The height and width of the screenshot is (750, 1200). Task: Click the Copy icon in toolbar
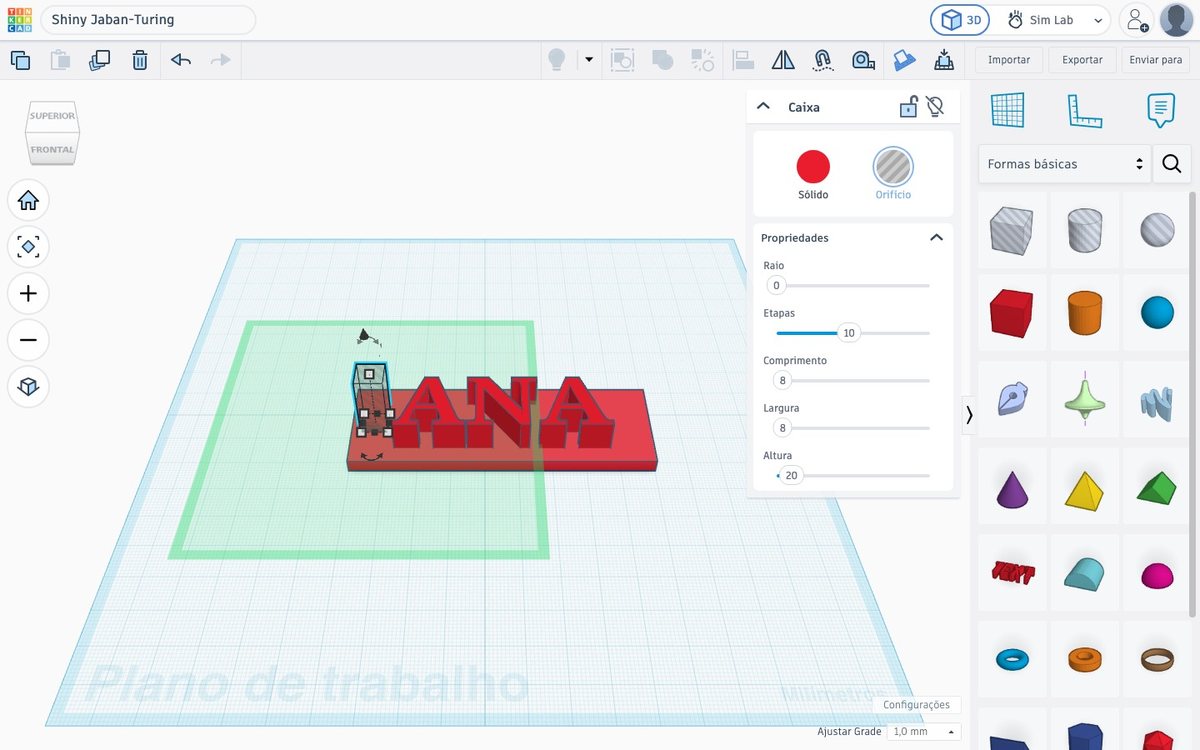pyautogui.click(x=20, y=60)
